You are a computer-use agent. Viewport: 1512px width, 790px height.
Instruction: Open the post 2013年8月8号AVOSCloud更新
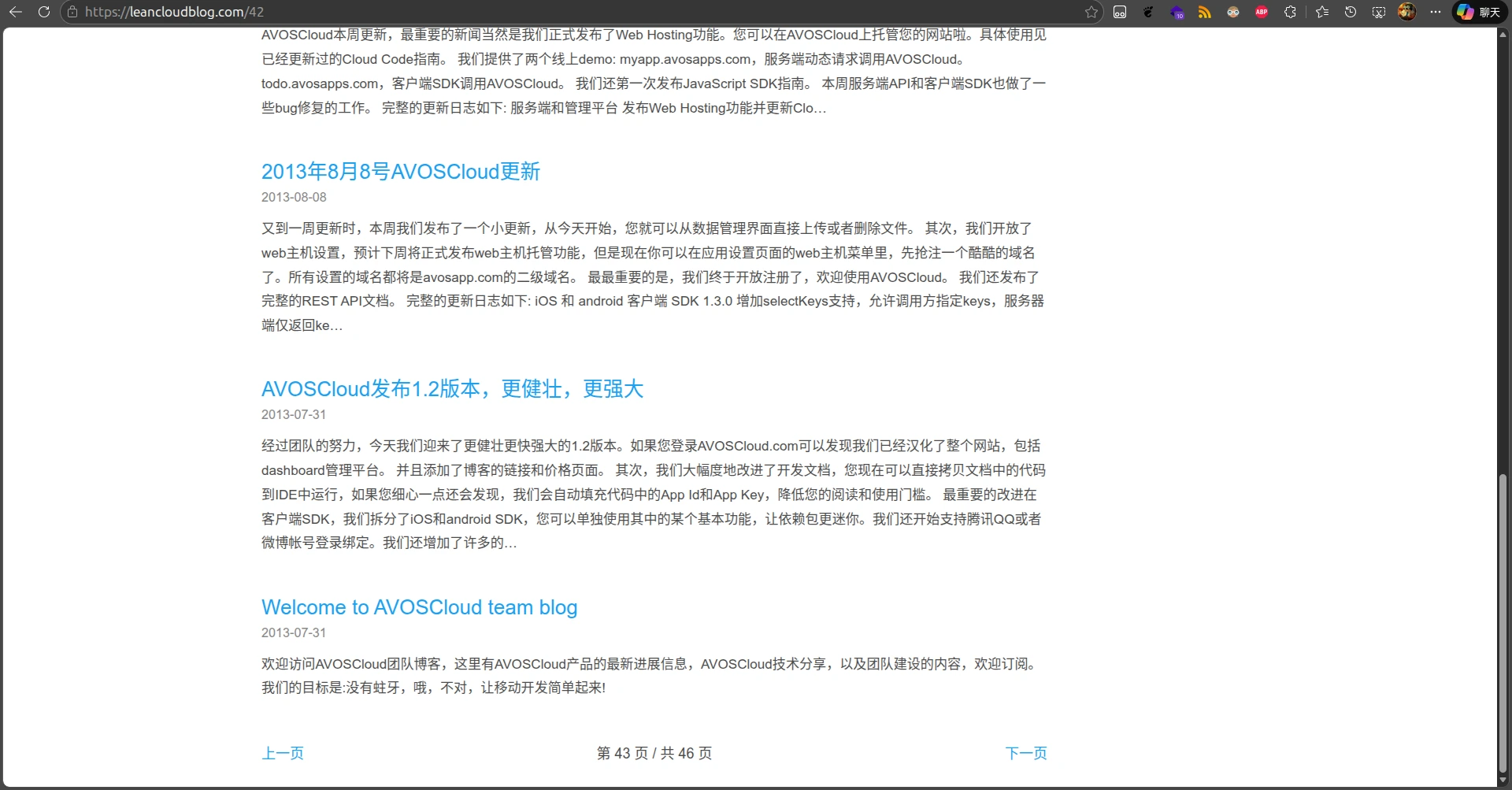click(399, 171)
